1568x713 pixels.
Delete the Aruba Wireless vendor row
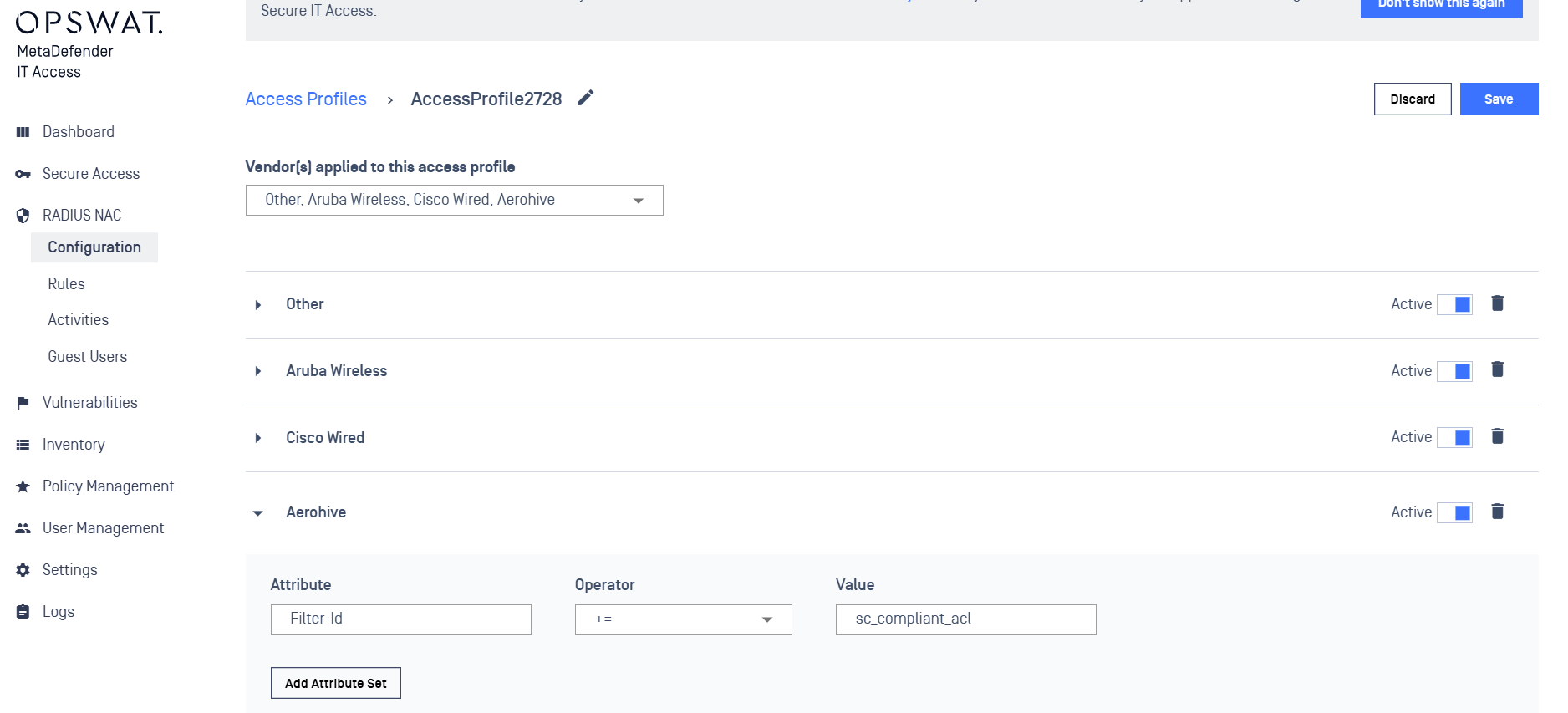[1498, 369]
